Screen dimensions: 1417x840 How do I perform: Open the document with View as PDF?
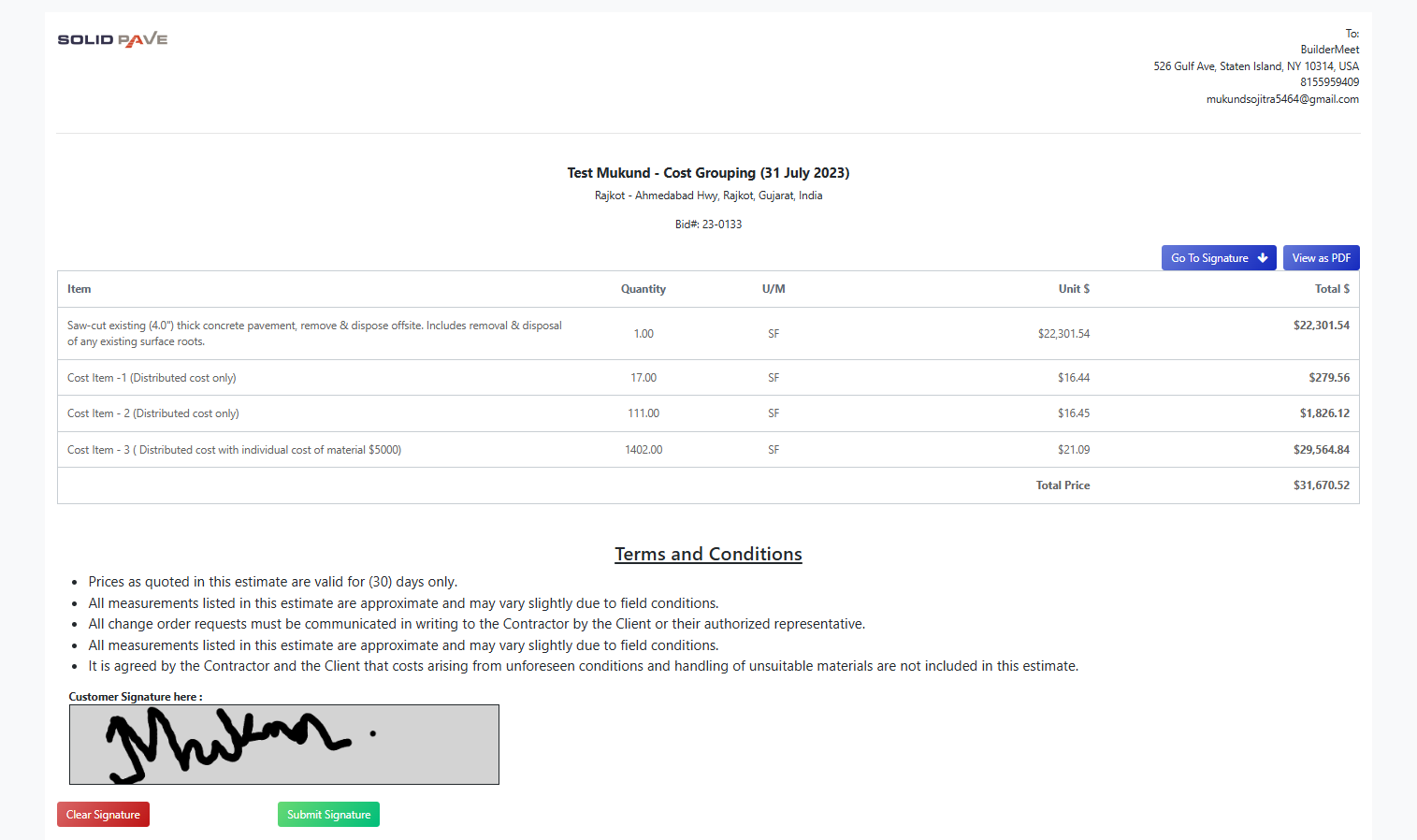tap(1321, 257)
